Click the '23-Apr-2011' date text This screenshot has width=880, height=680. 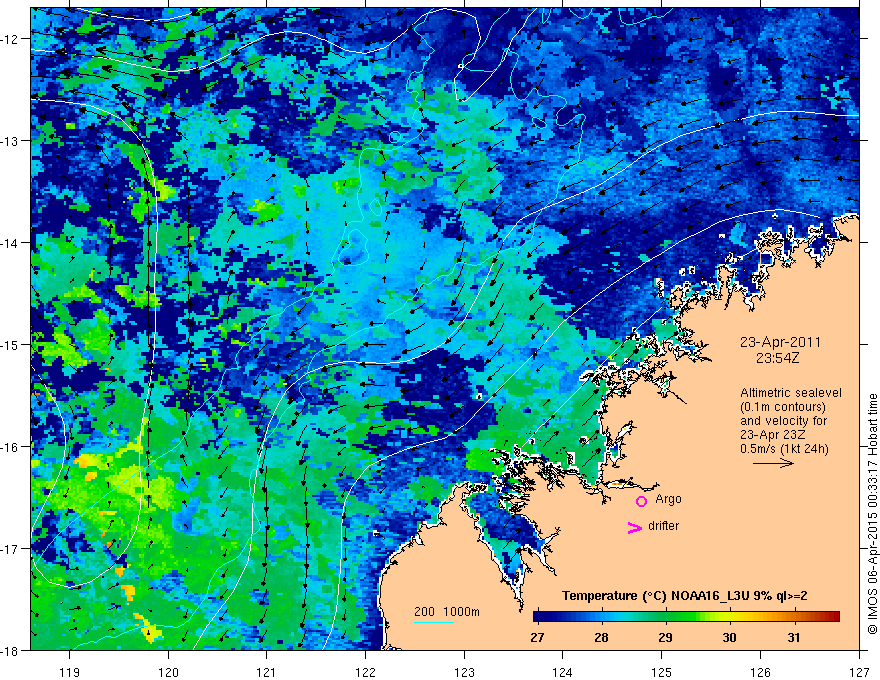coord(780,342)
